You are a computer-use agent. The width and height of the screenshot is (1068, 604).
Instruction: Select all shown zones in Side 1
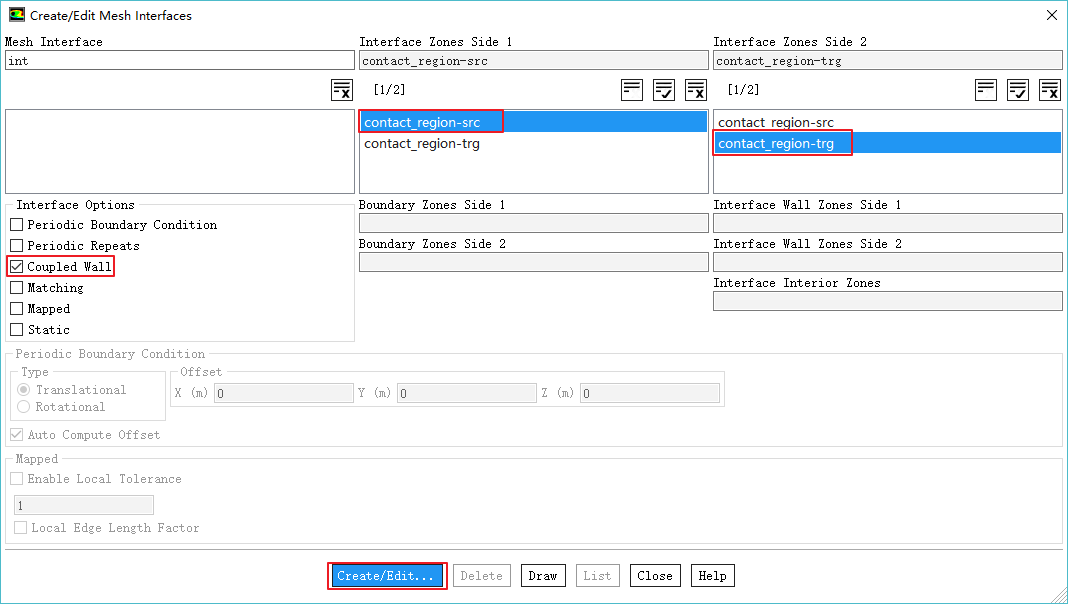coord(664,90)
